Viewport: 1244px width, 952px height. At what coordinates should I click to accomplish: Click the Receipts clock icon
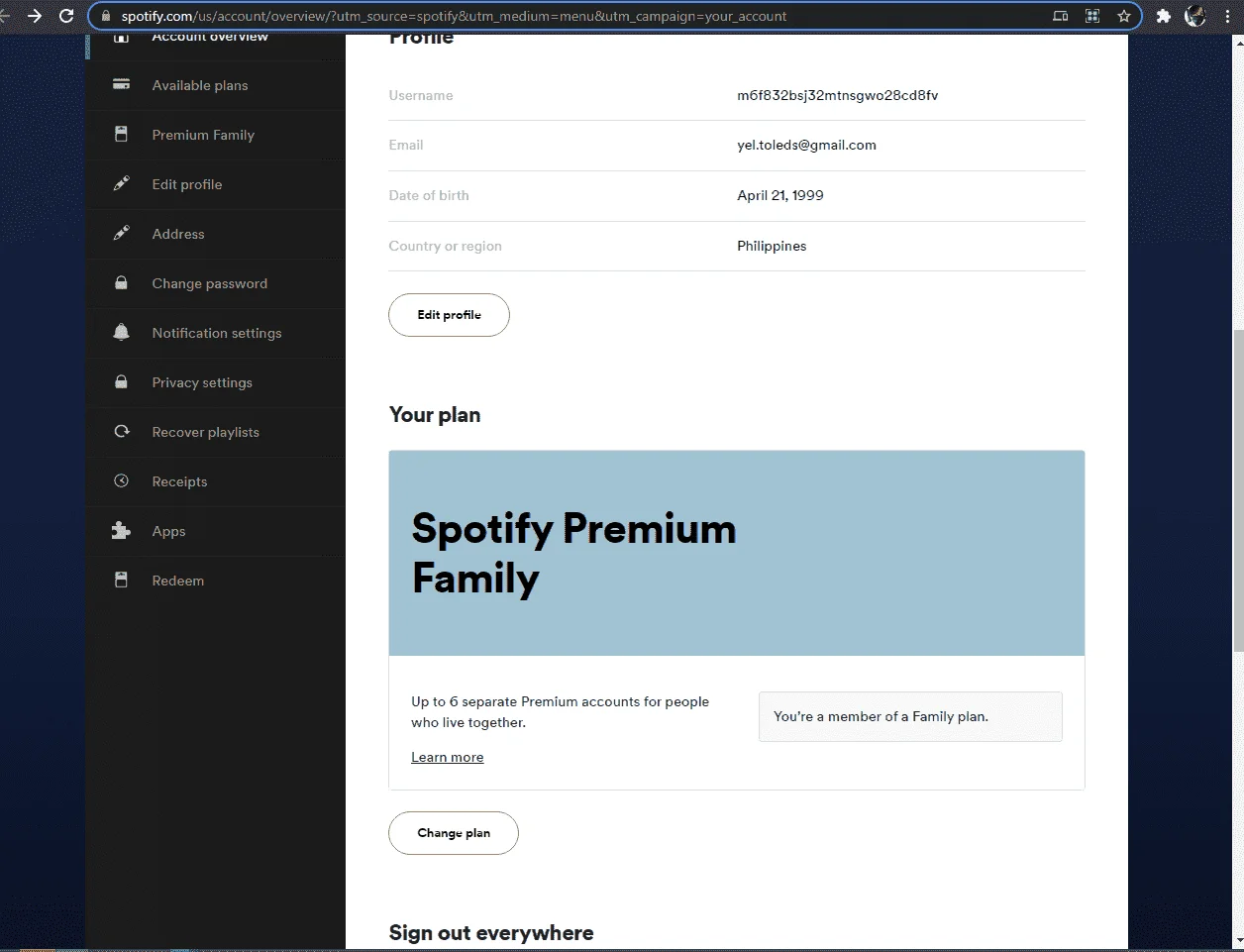pos(121,481)
